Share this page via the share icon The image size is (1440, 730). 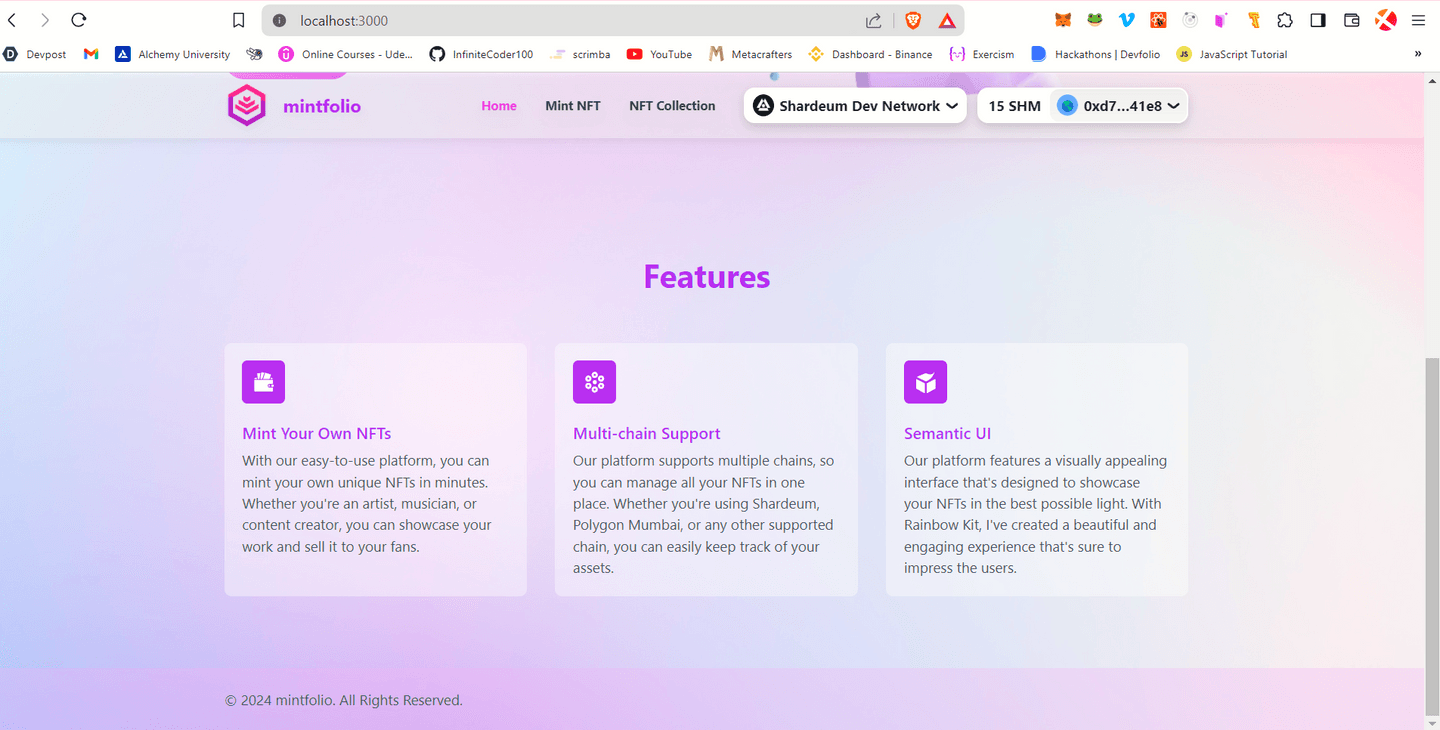click(x=873, y=20)
